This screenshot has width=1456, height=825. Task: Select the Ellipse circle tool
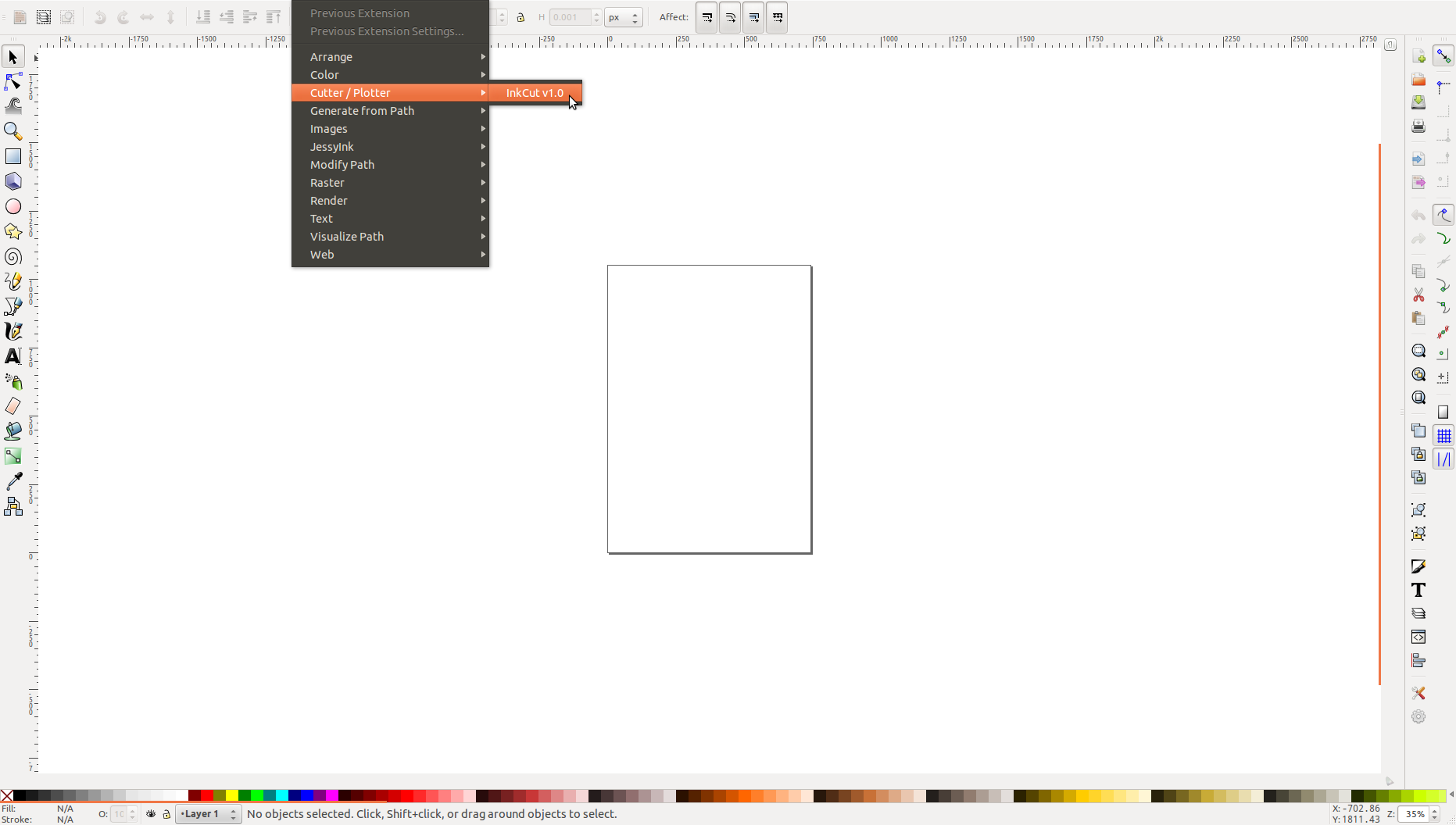tap(13, 206)
